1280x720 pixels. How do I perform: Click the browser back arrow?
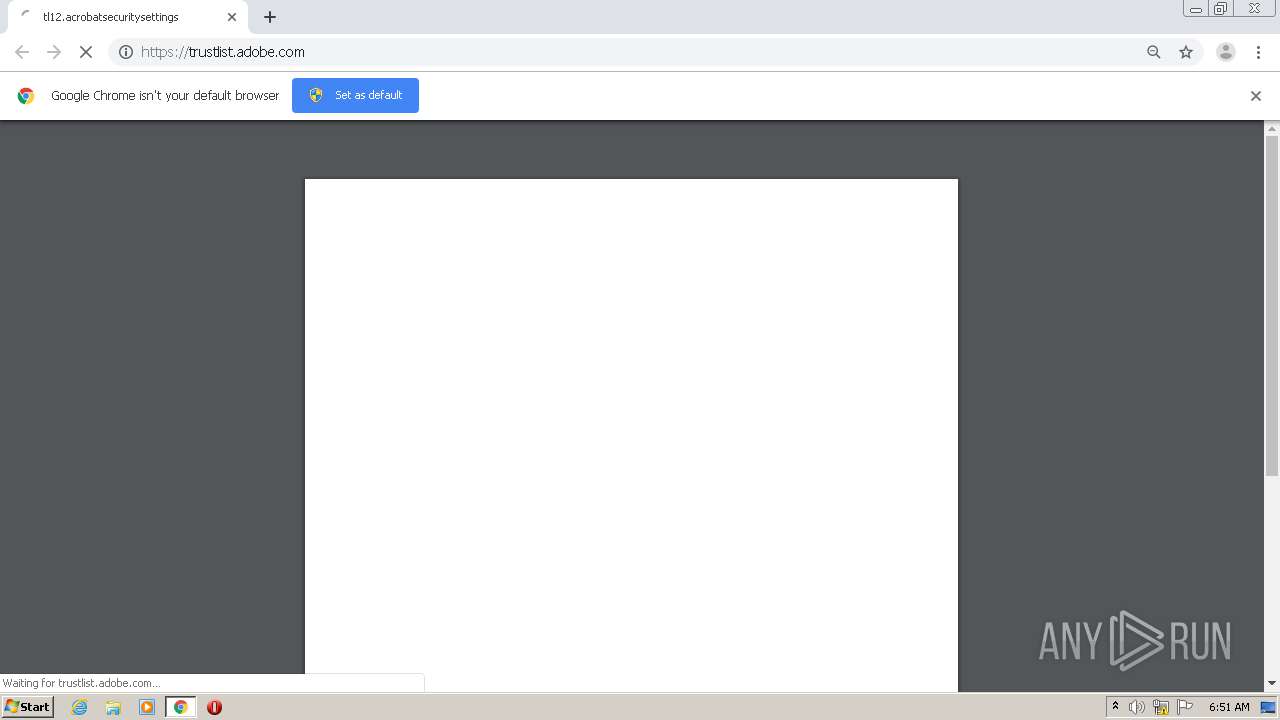pos(22,52)
